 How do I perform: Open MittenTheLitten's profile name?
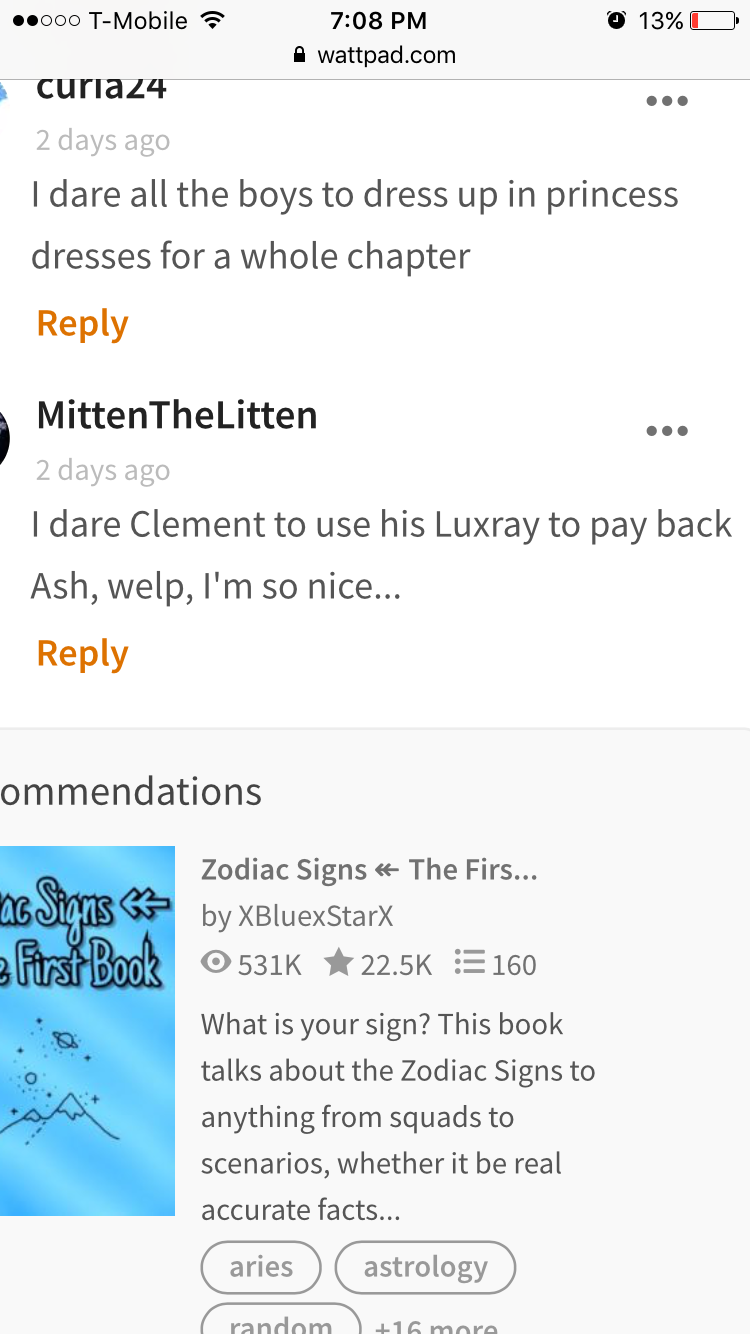pos(177,415)
